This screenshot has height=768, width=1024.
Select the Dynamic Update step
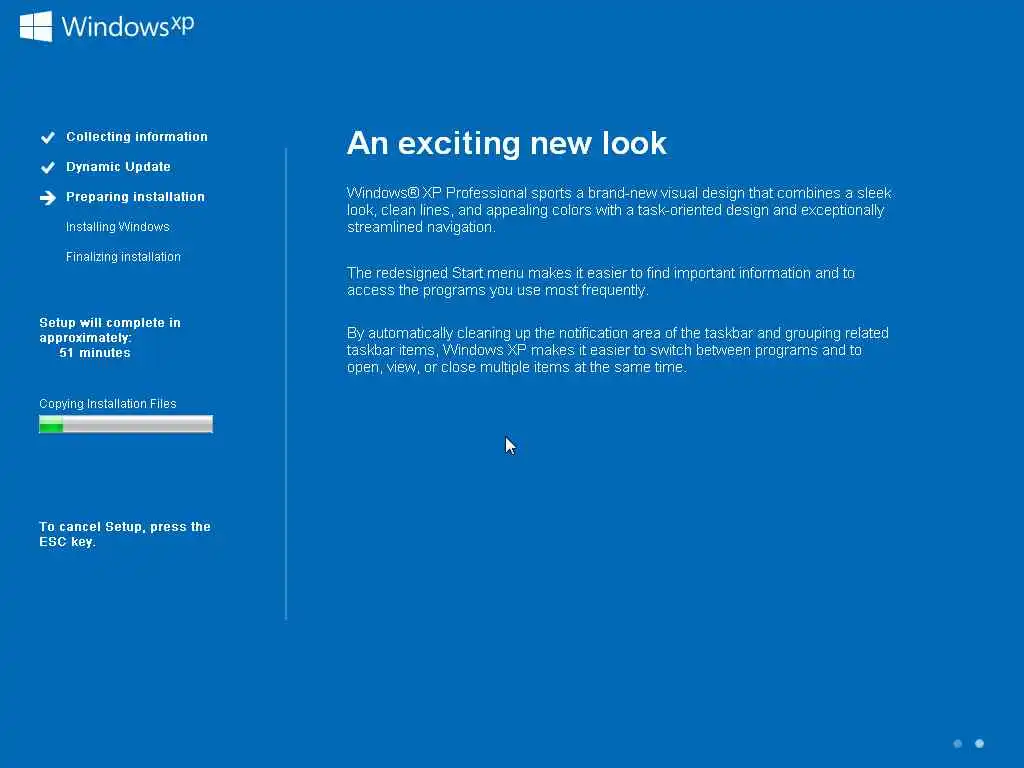point(118,167)
